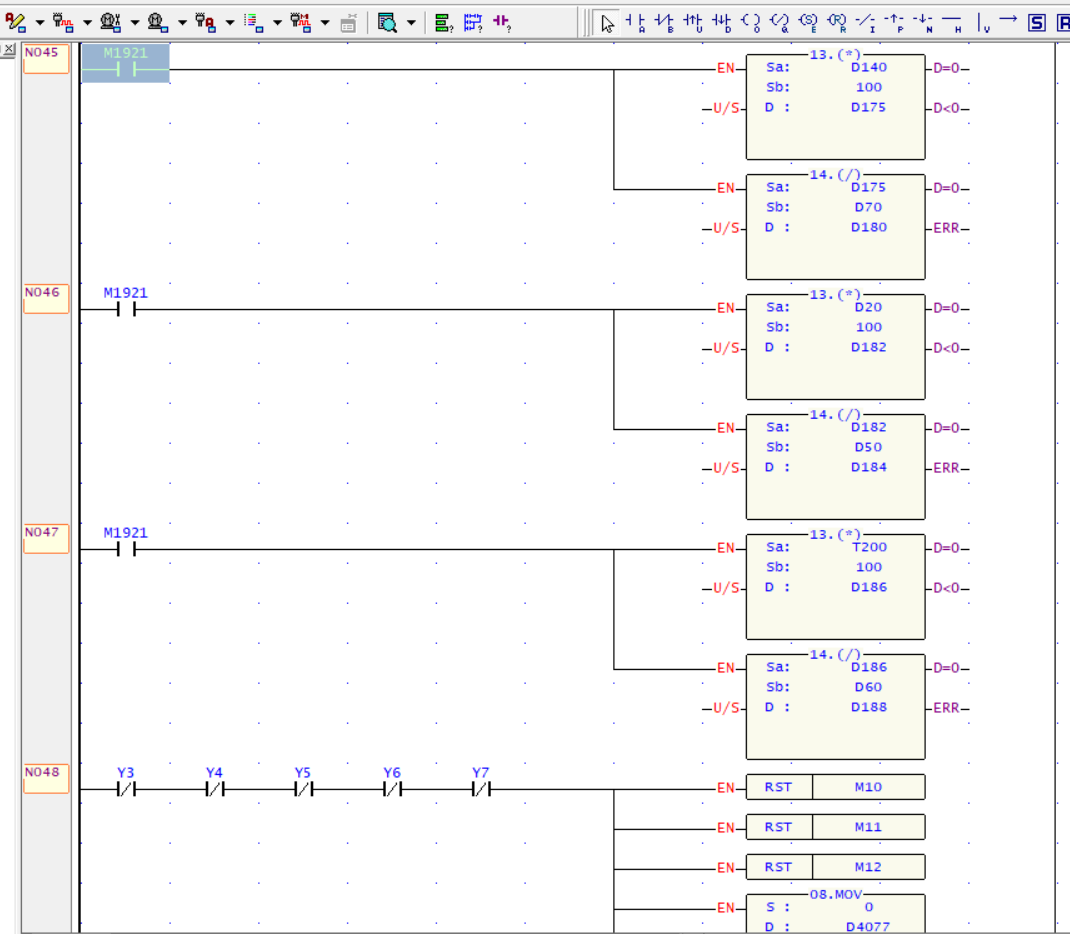
Task: Pick the normally open contact A tool
Action: (x=635, y=23)
